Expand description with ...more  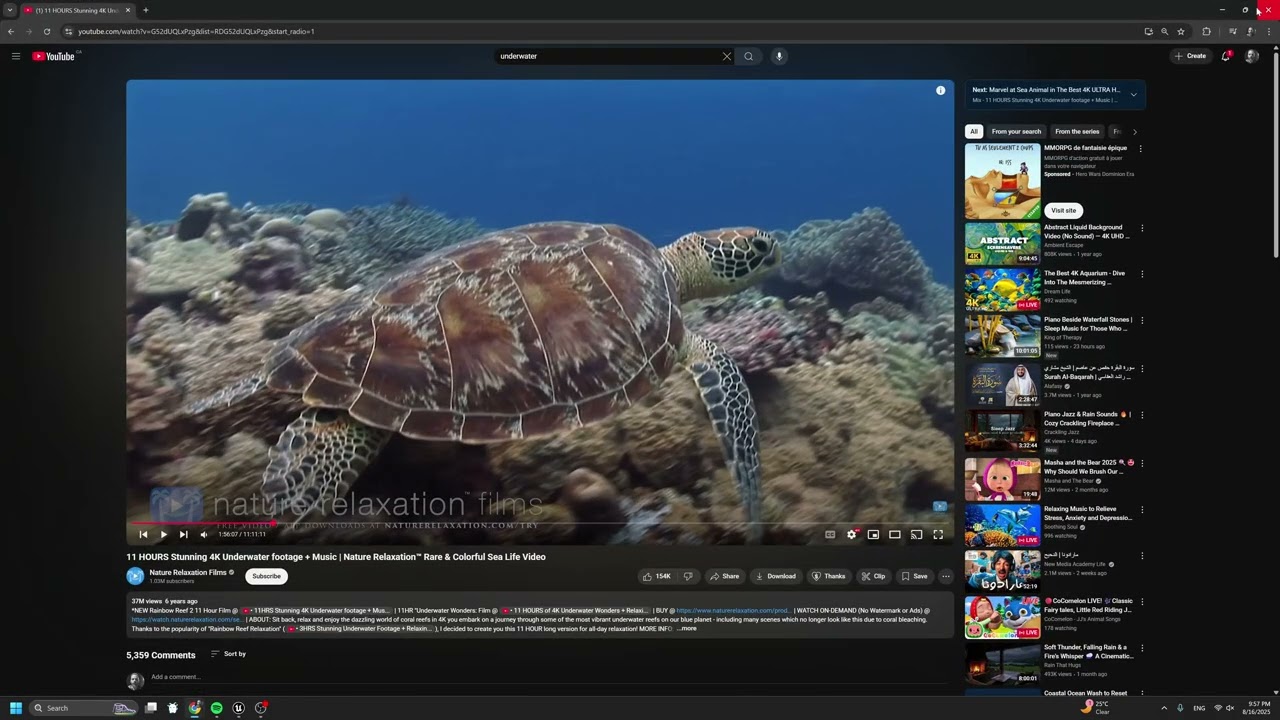coord(686,629)
